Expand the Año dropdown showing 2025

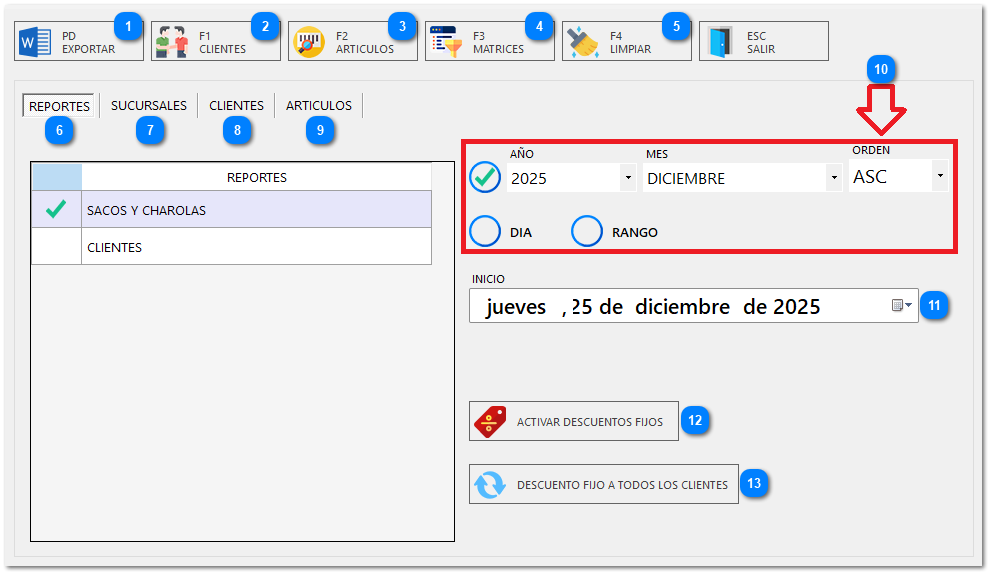point(628,178)
